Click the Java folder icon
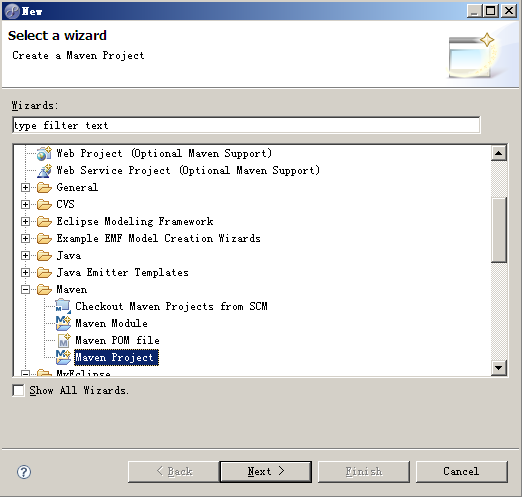522x497 pixels. (x=44, y=256)
